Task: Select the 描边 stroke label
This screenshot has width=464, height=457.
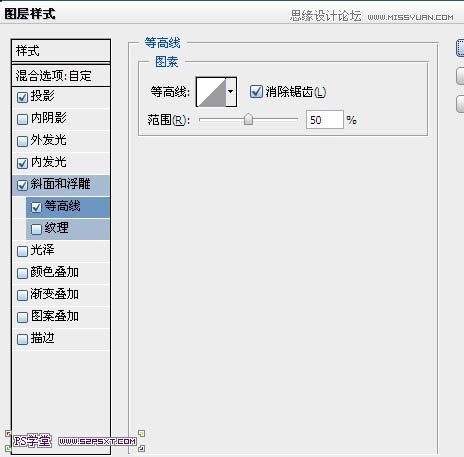Action: coord(42,338)
